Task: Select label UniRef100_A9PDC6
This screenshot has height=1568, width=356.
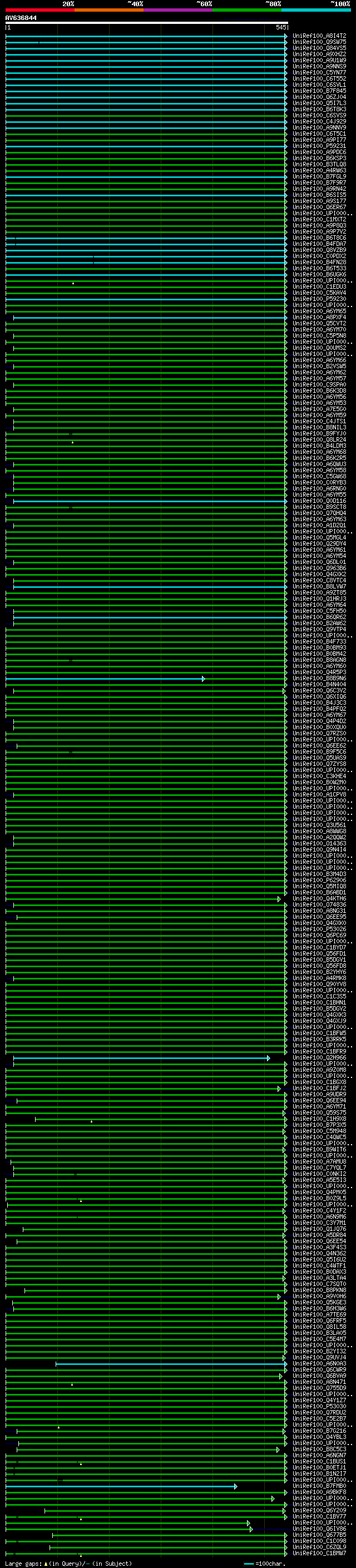Action: coord(319,152)
